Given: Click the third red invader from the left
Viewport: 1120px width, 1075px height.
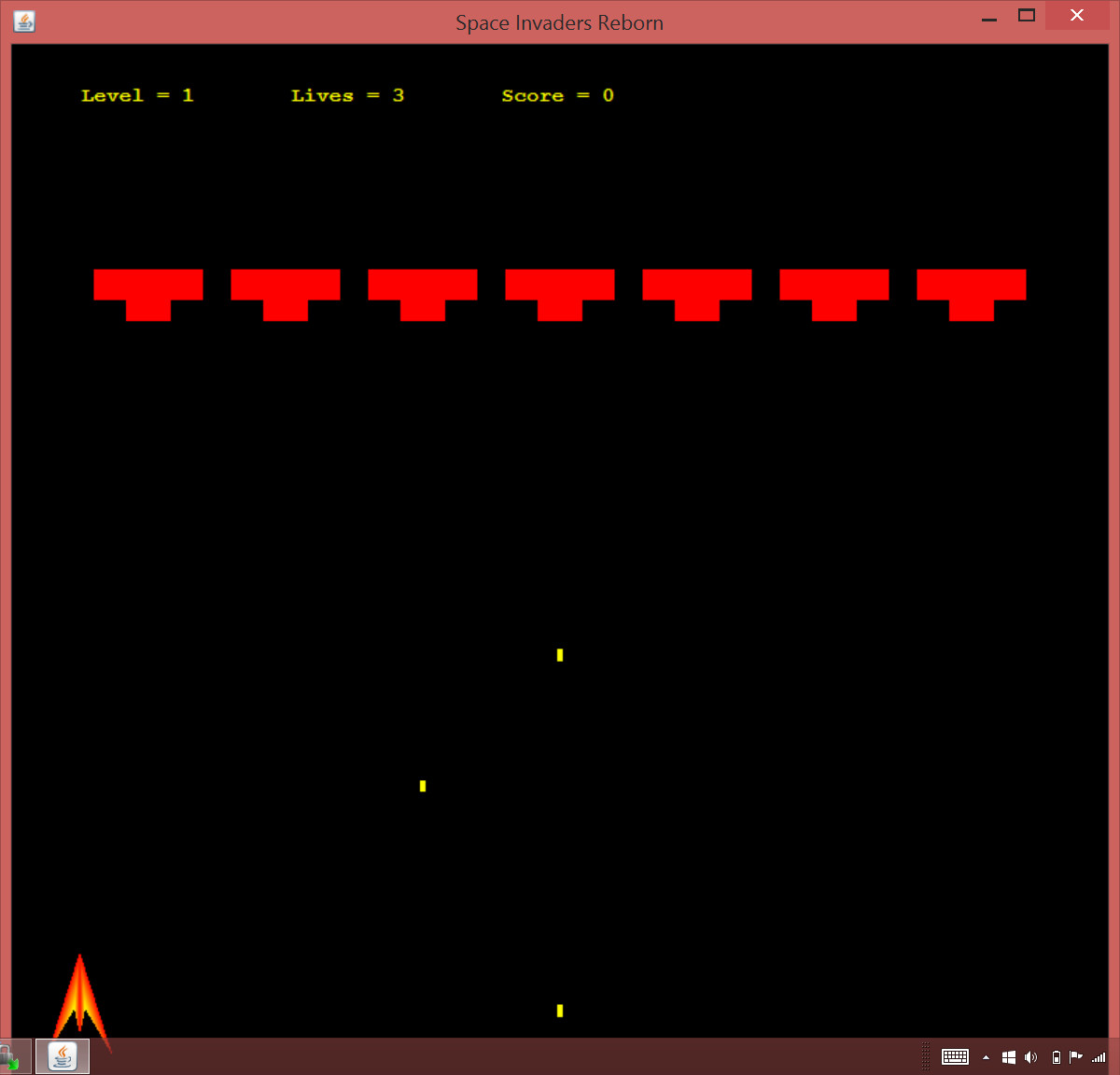Looking at the screenshot, I should point(423,295).
